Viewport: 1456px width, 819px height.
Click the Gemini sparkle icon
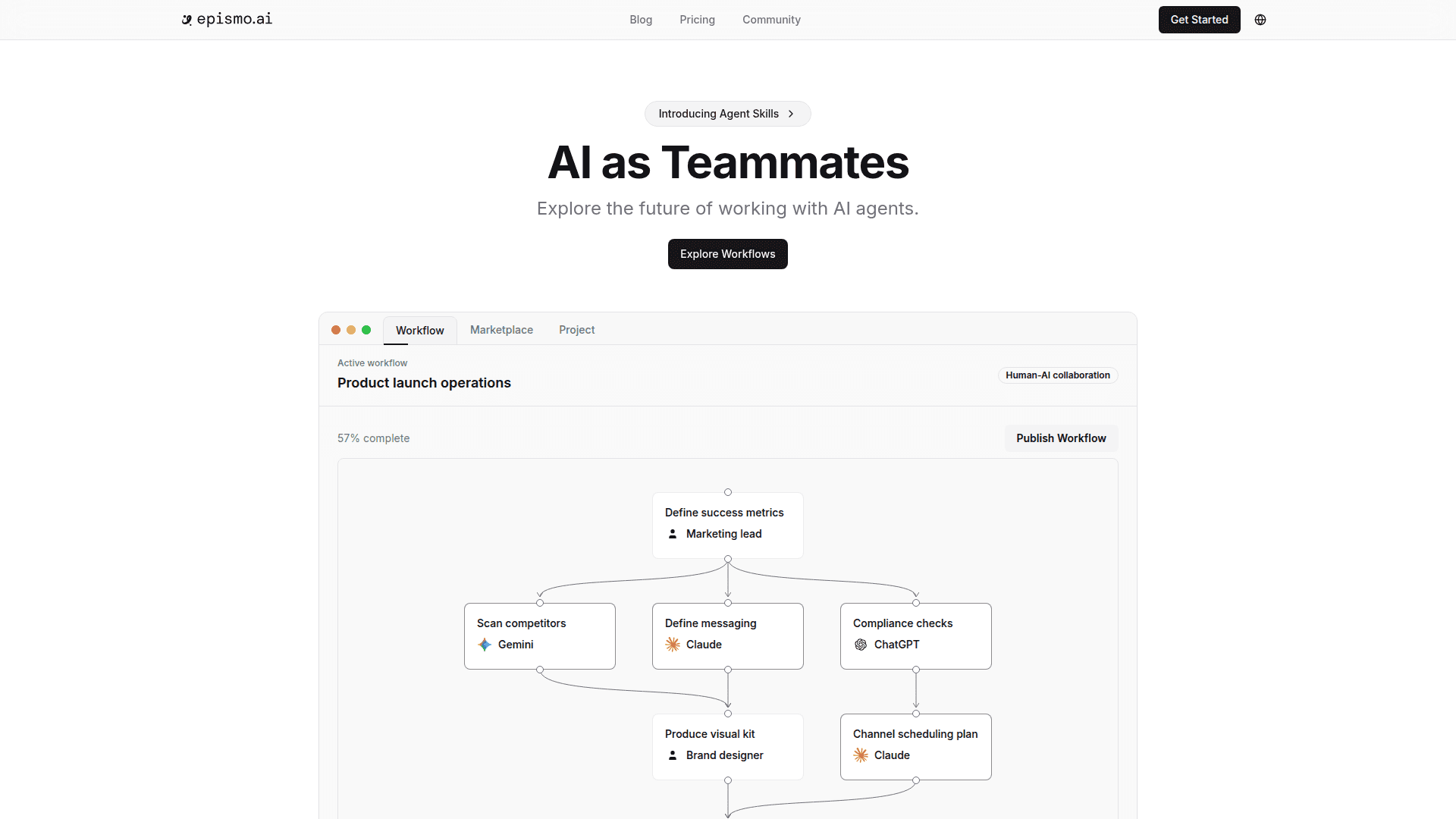(485, 645)
